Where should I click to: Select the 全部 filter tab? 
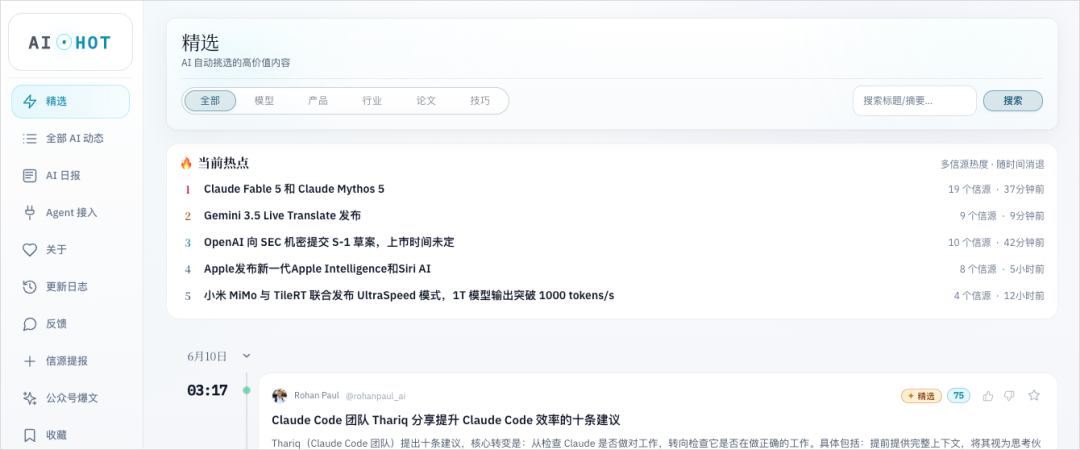(210, 101)
